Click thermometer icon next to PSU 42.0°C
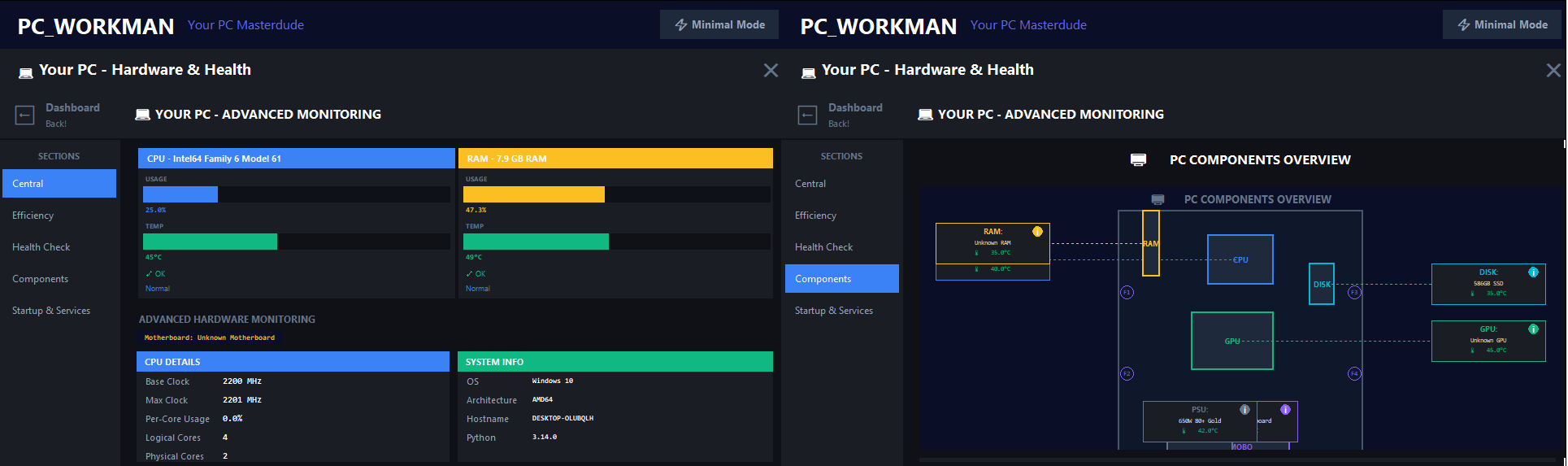 point(1184,431)
